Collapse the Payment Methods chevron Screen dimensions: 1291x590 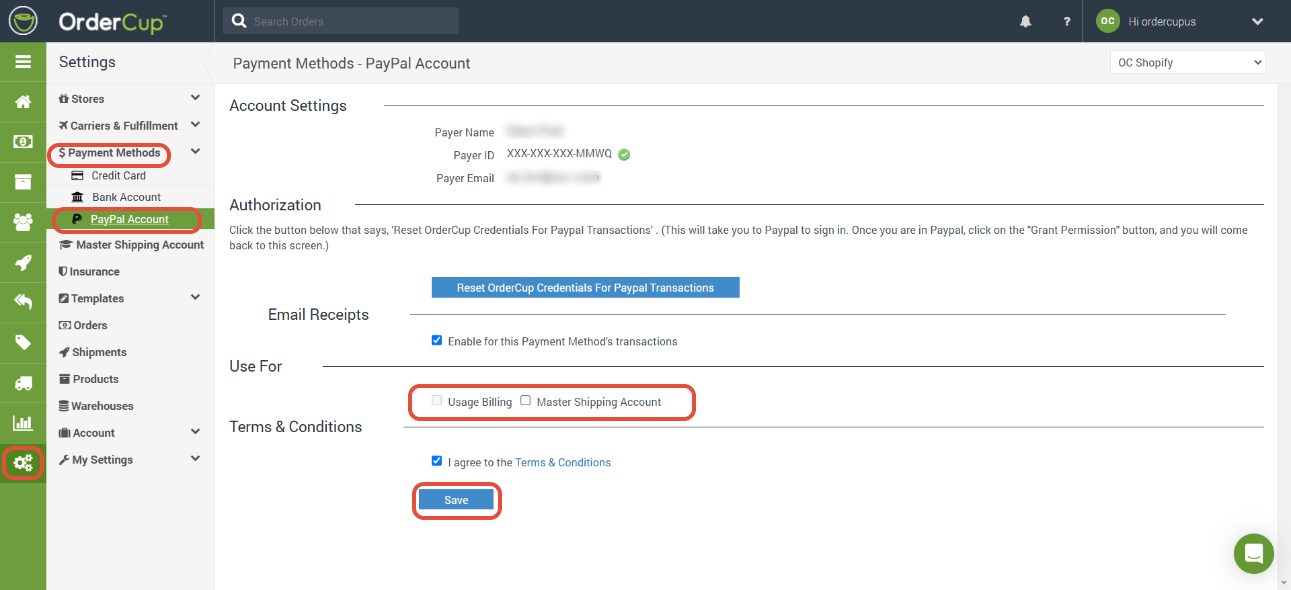coord(195,152)
